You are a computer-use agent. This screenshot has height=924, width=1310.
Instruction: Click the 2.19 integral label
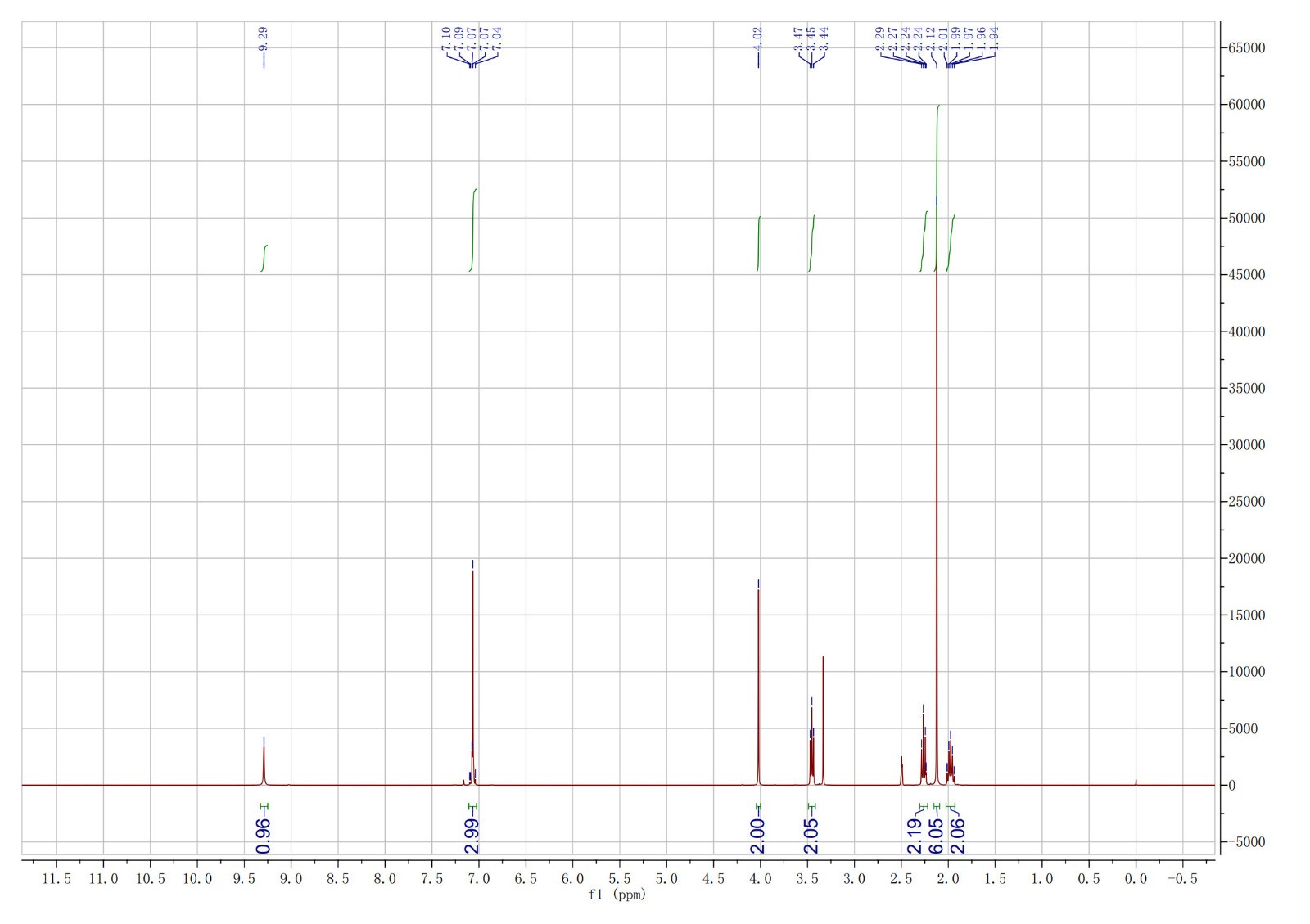[915, 836]
